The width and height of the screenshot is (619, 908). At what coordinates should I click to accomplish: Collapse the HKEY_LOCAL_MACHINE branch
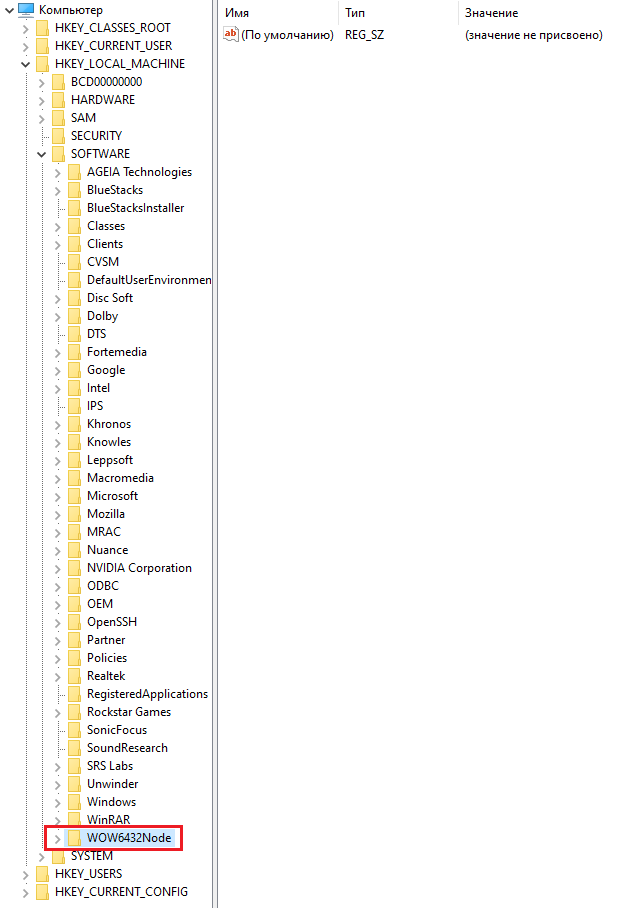point(25,64)
